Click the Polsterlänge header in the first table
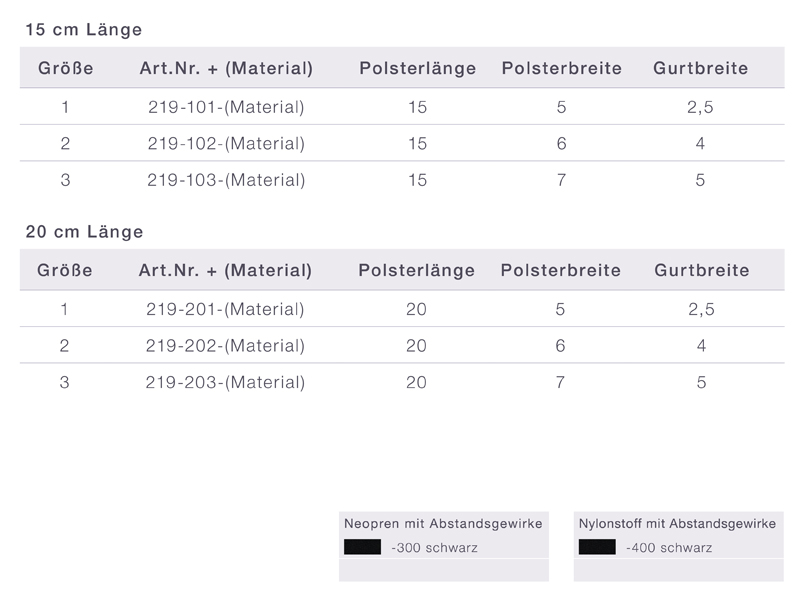The width and height of the screenshot is (800, 600). 418,68
